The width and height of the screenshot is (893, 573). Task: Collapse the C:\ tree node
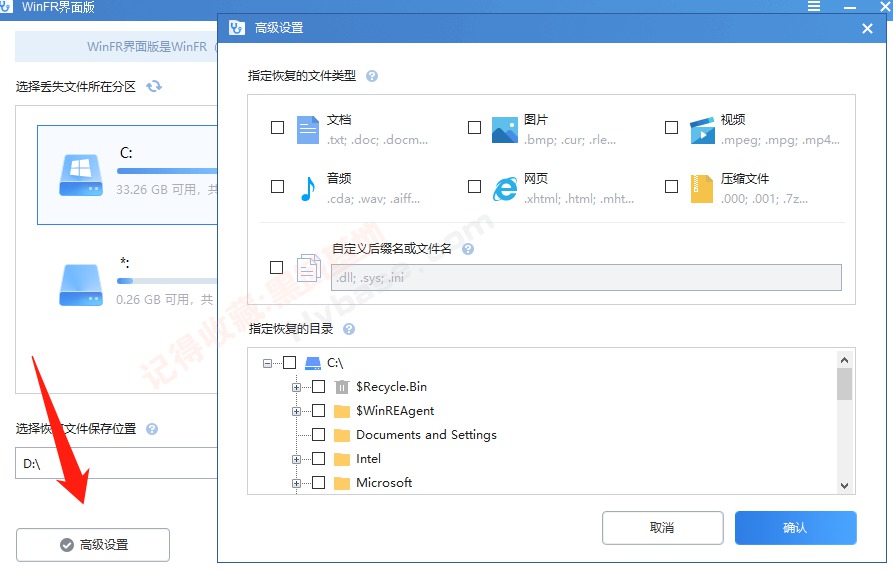point(267,363)
